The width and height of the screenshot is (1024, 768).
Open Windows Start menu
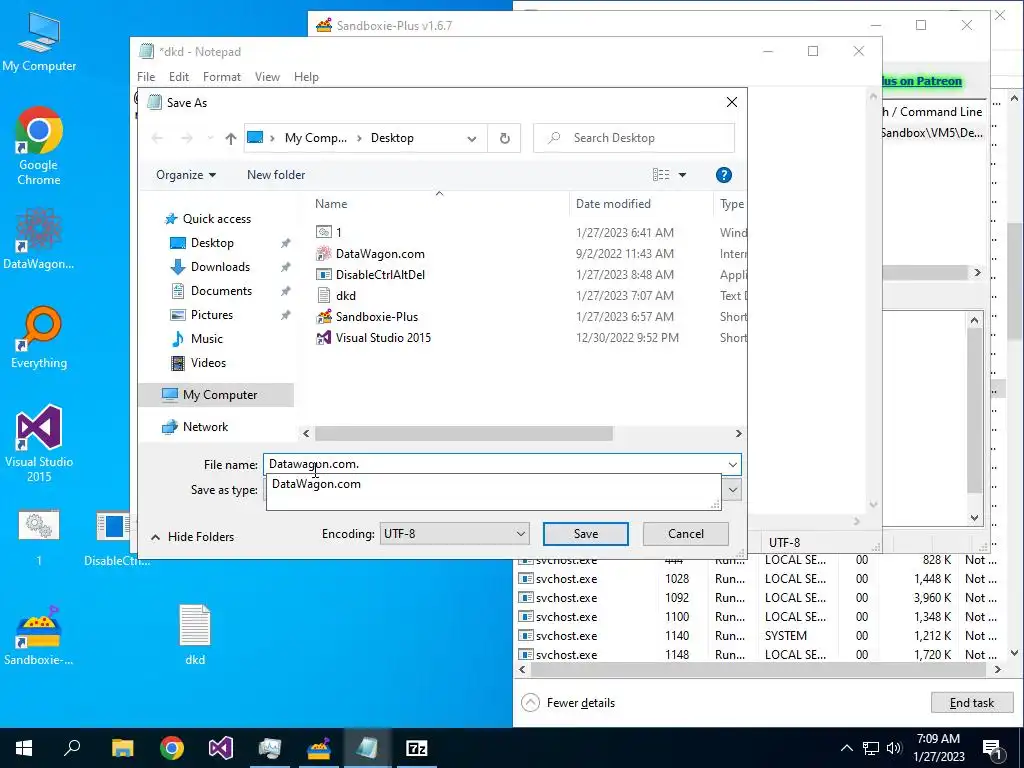[24, 748]
